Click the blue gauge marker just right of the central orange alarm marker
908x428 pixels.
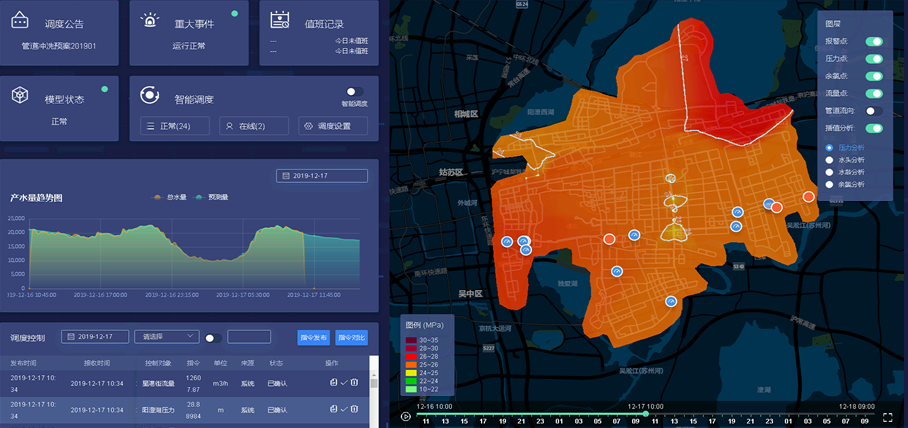coord(634,235)
